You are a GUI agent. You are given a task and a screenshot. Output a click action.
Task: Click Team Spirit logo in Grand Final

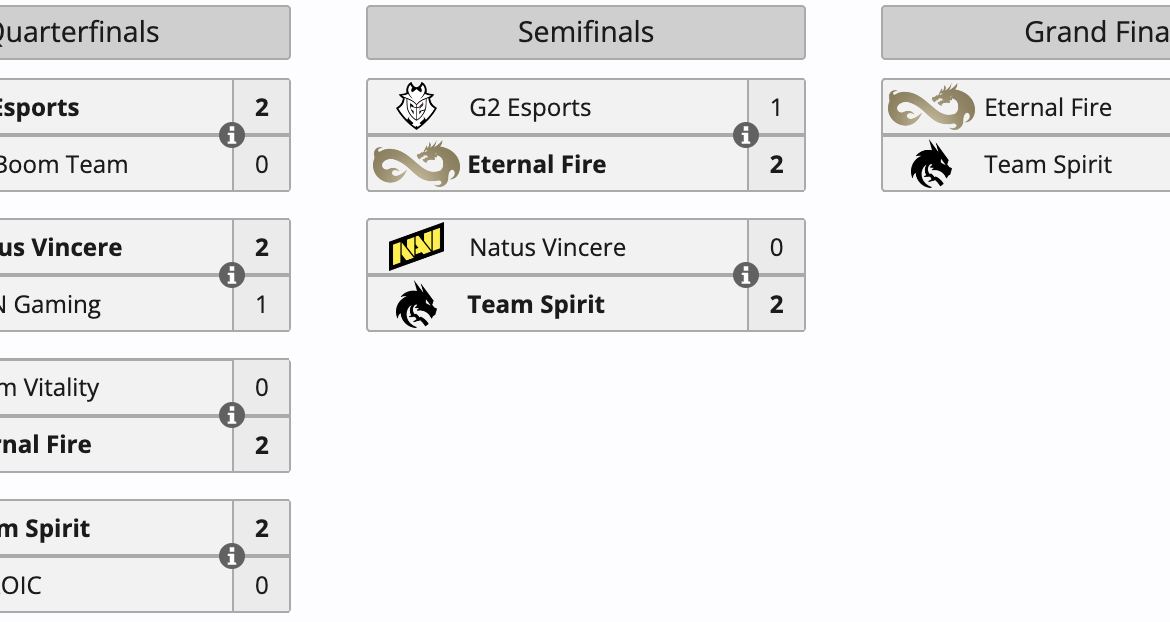[931, 165]
